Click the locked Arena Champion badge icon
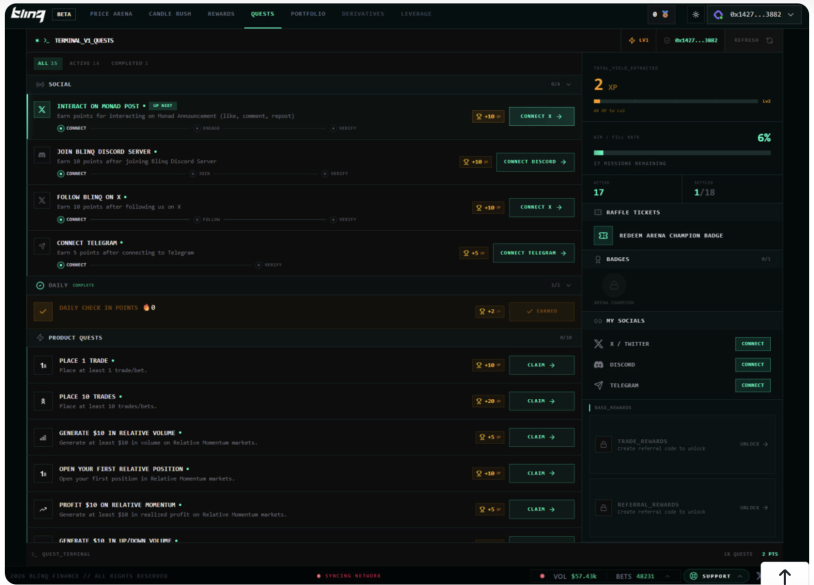Image resolution: width=814 pixels, height=585 pixels. tap(614, 286)
